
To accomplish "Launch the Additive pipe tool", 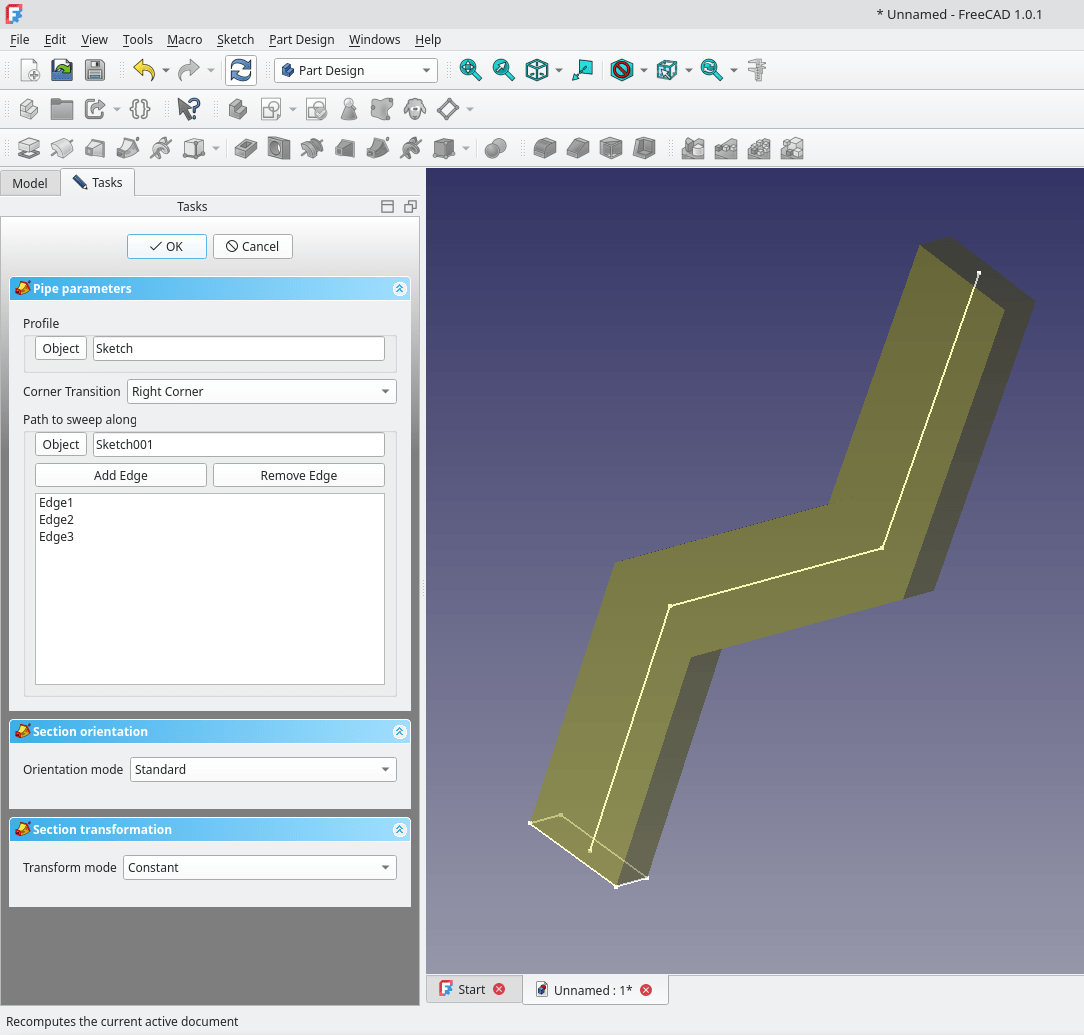I will [x=127, y=148].
